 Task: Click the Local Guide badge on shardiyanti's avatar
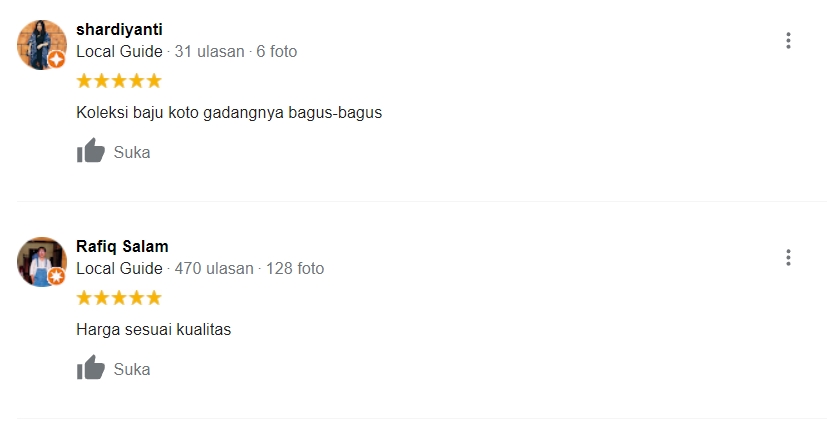pyautogui.click(x=56, y=59)
